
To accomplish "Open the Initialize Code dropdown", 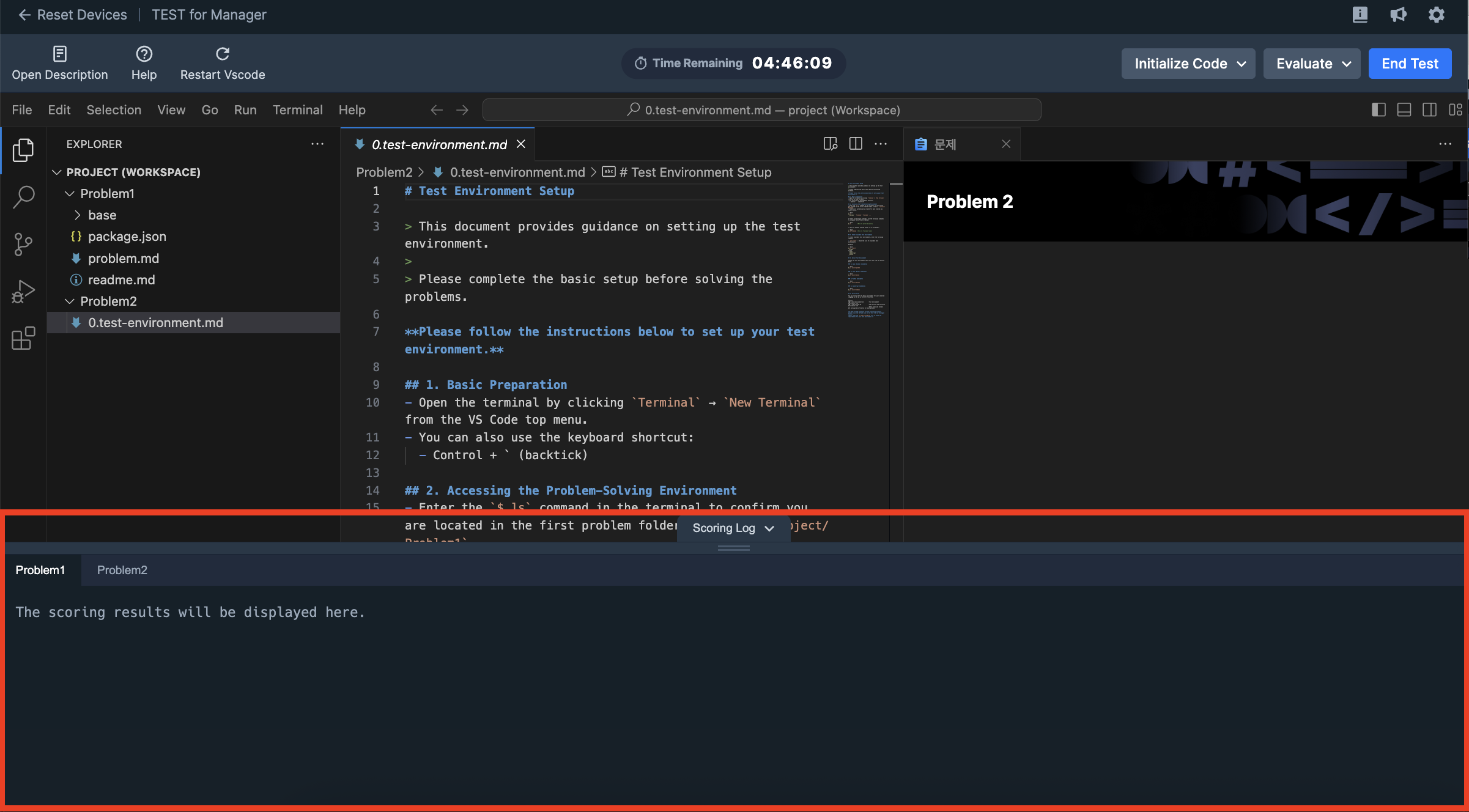I will [1188, 64].
